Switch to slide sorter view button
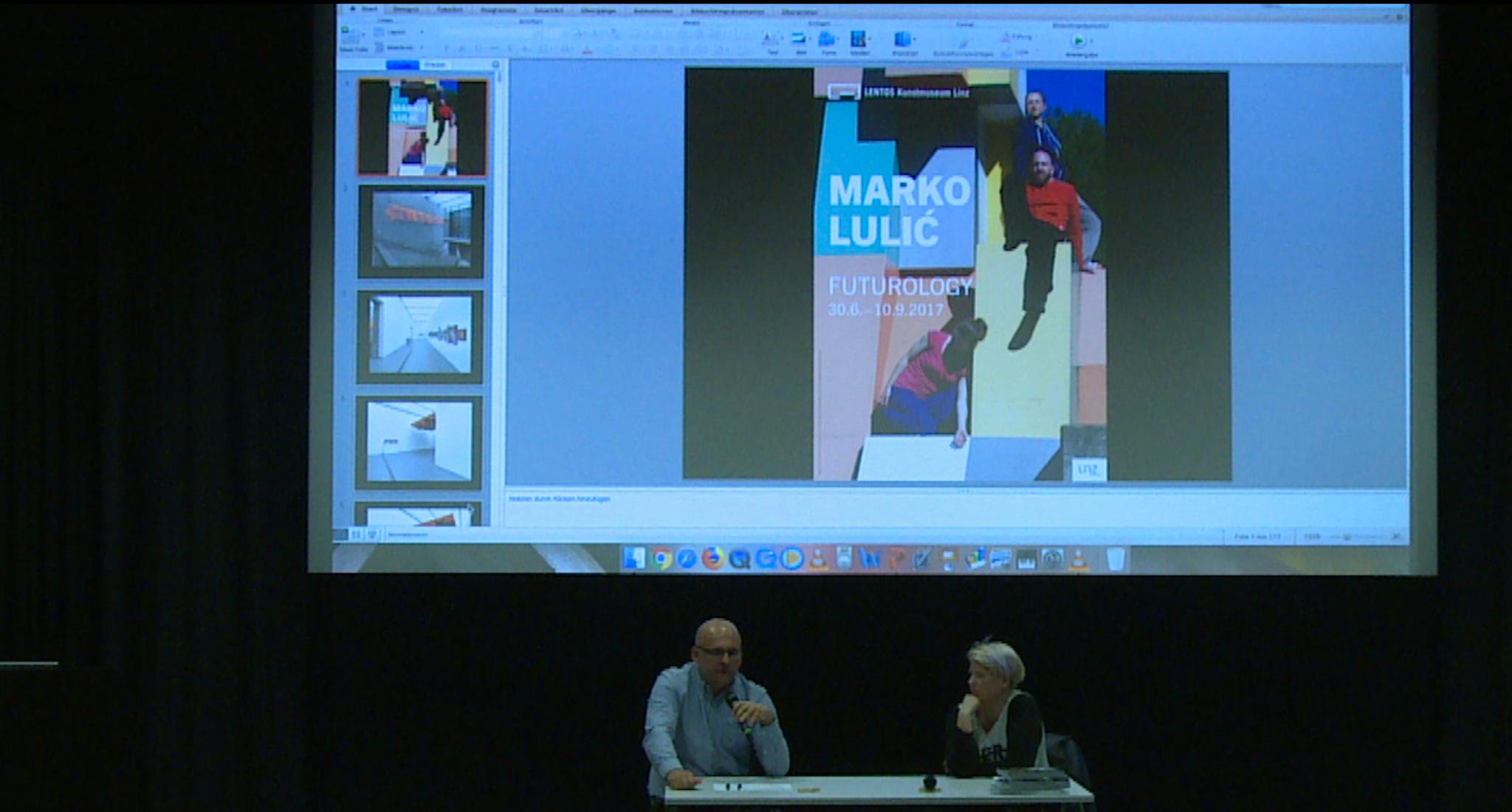Image resolution: width=1512 pixels, height=812 pixels. 356,534
